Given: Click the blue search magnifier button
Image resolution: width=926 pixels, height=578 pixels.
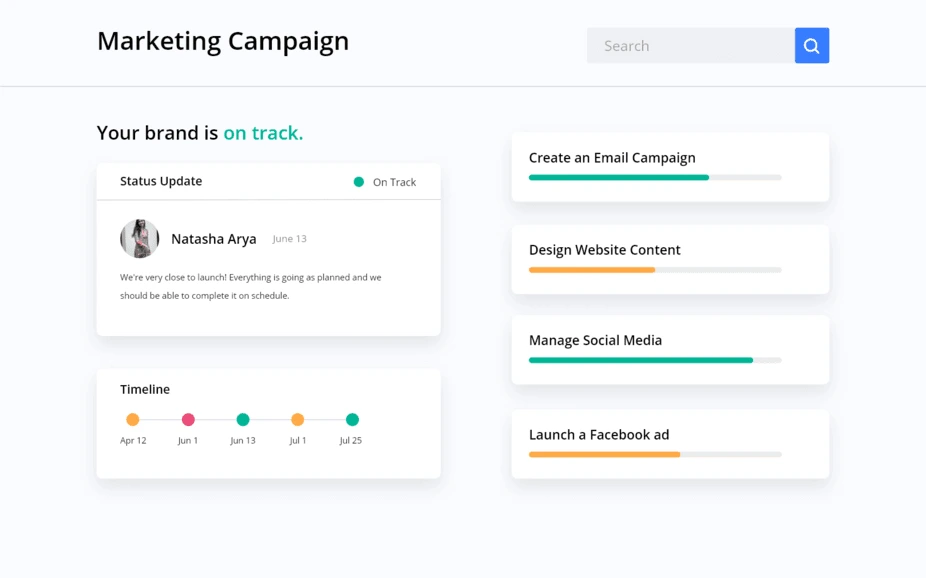Looking at the screenshot, I should (x=811, y=46).
